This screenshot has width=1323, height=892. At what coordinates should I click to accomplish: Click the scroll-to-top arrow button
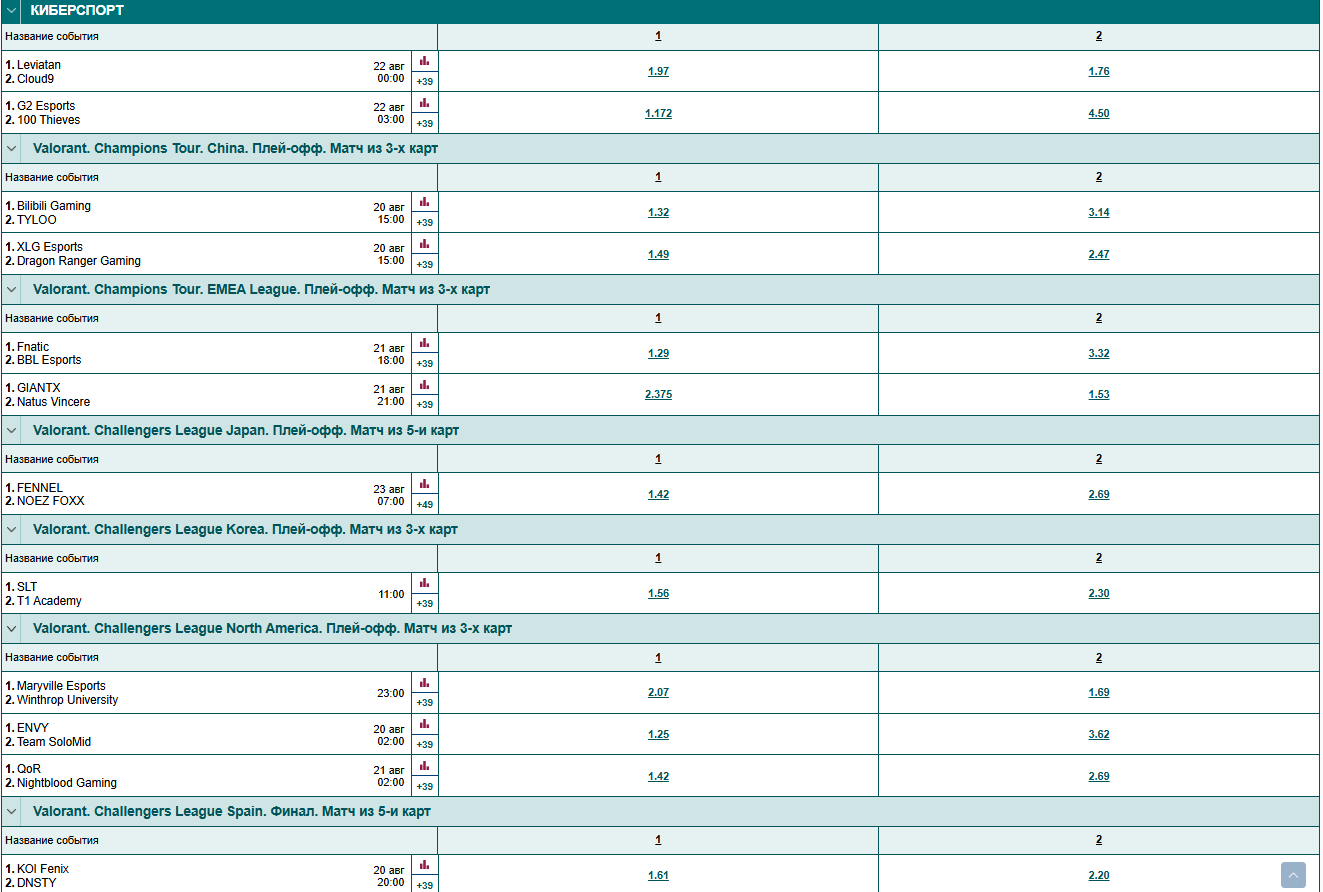point(1294,875)
